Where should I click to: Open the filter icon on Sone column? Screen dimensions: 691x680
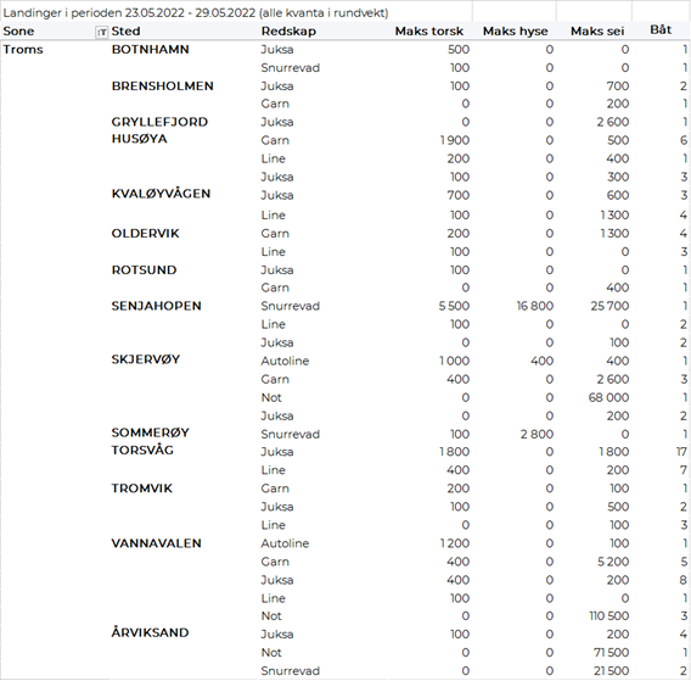coord(101,32)
